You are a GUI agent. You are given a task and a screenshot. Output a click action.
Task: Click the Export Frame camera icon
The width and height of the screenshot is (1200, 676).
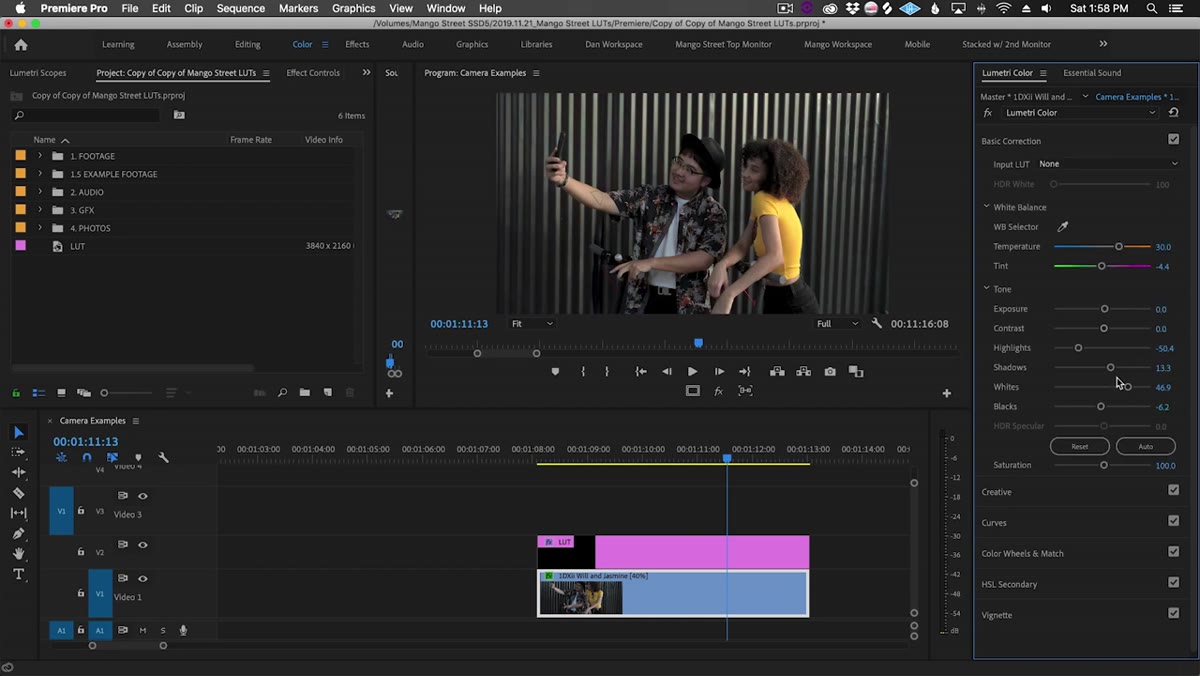pos(830,371)
